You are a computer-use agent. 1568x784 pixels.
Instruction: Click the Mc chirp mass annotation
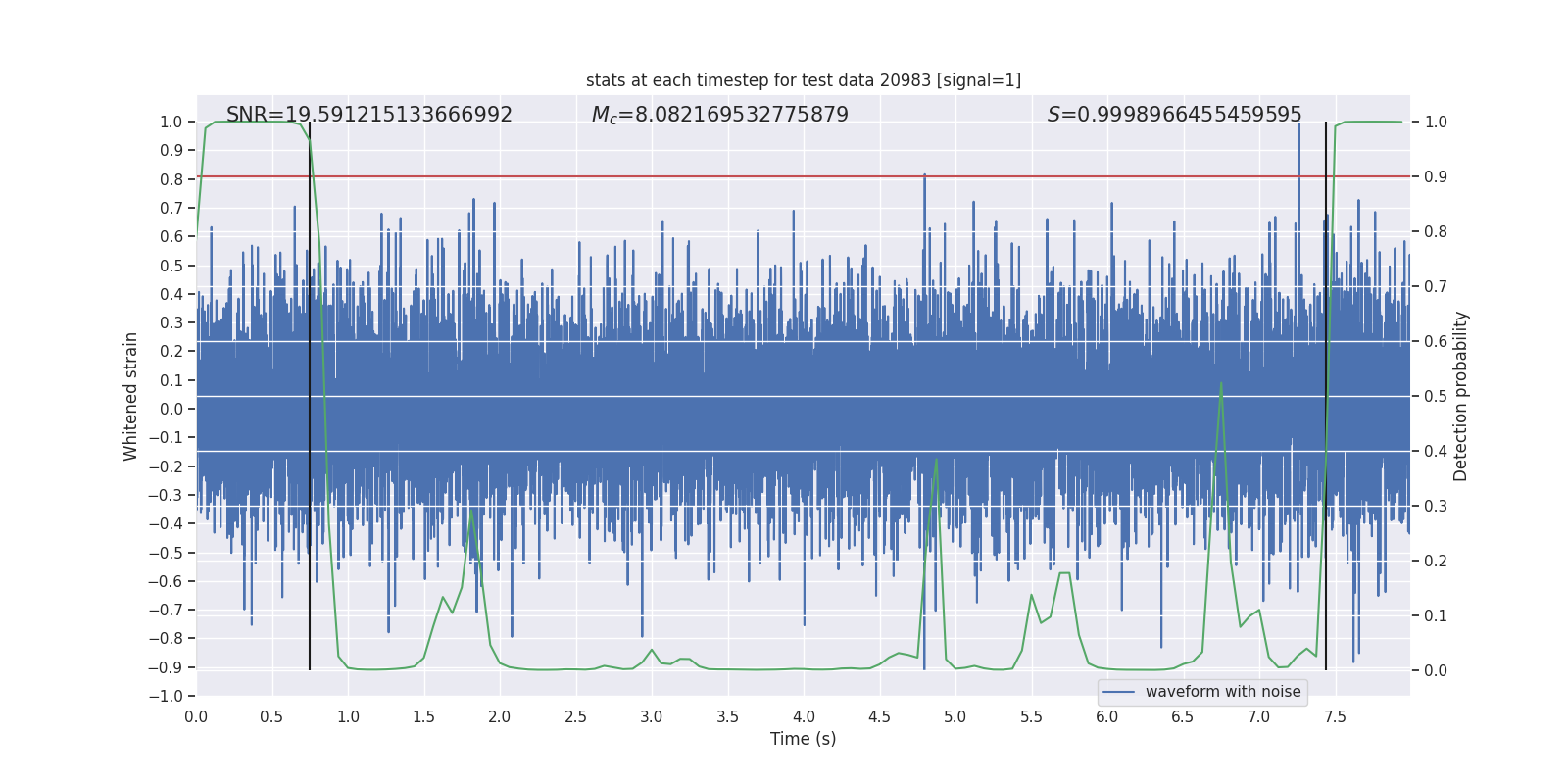720,115
